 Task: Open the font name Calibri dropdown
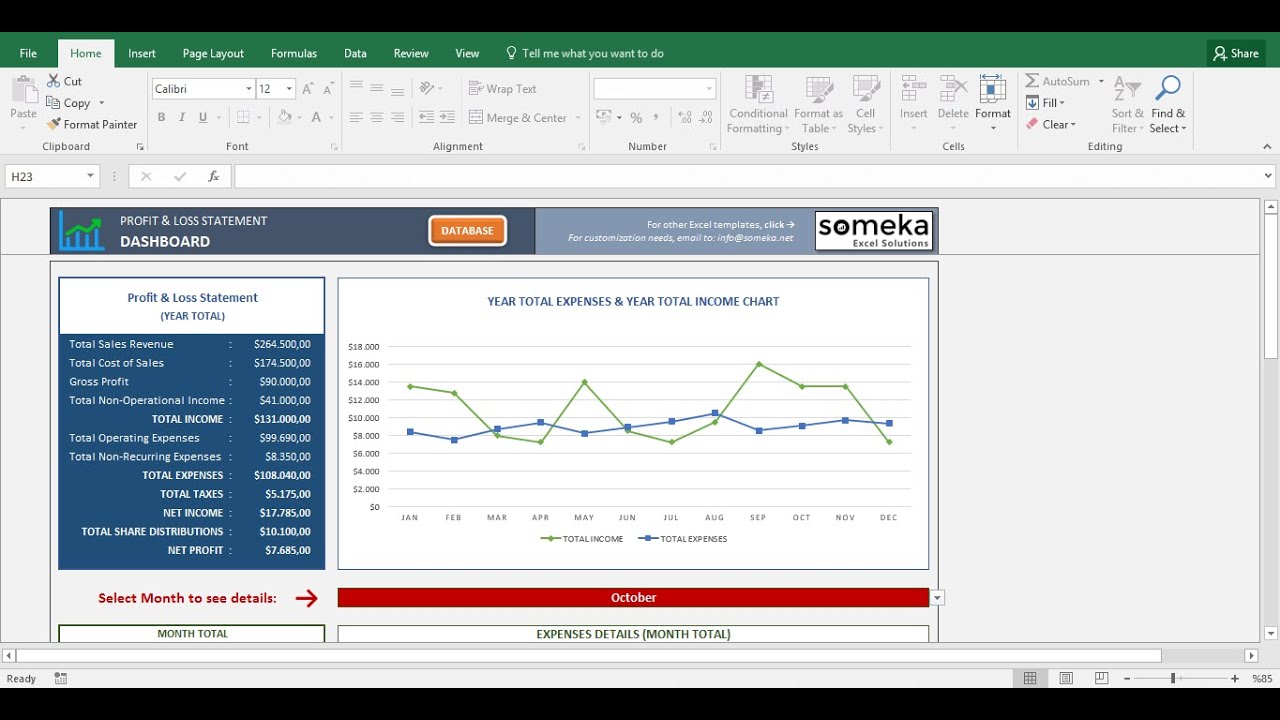coord(249,89)
